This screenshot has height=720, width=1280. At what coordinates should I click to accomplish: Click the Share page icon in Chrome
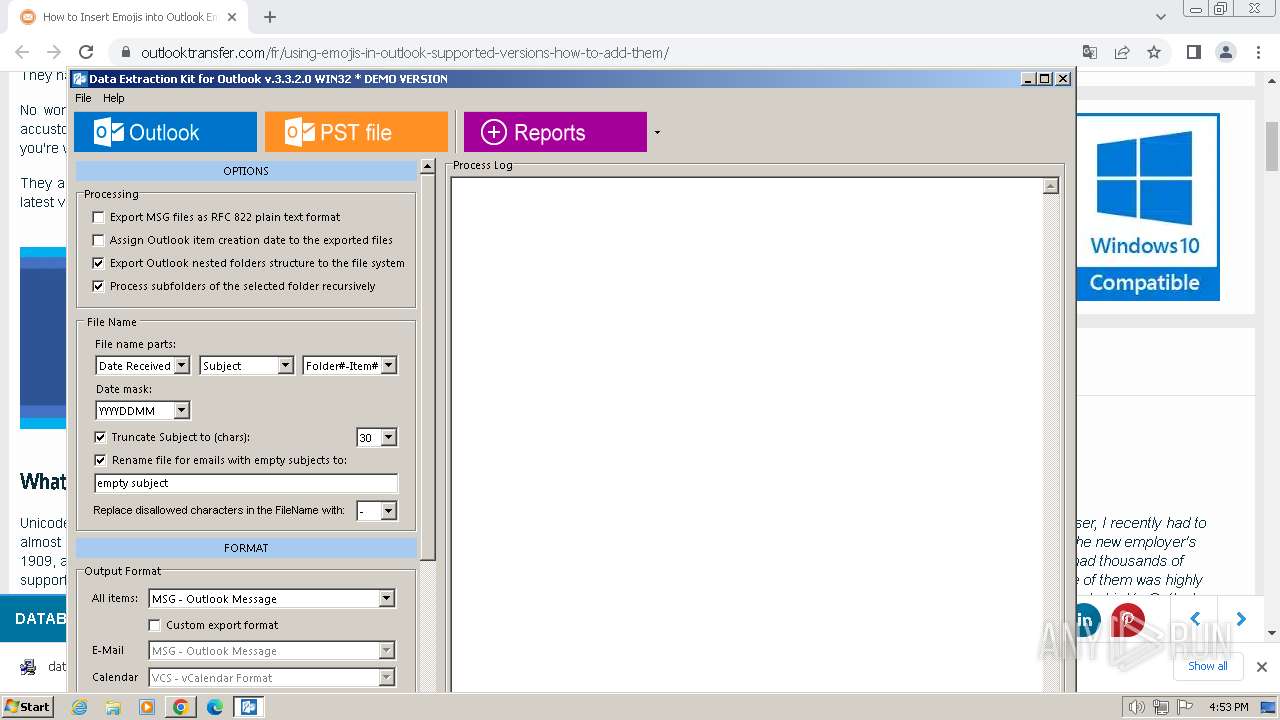point(1122,52)
